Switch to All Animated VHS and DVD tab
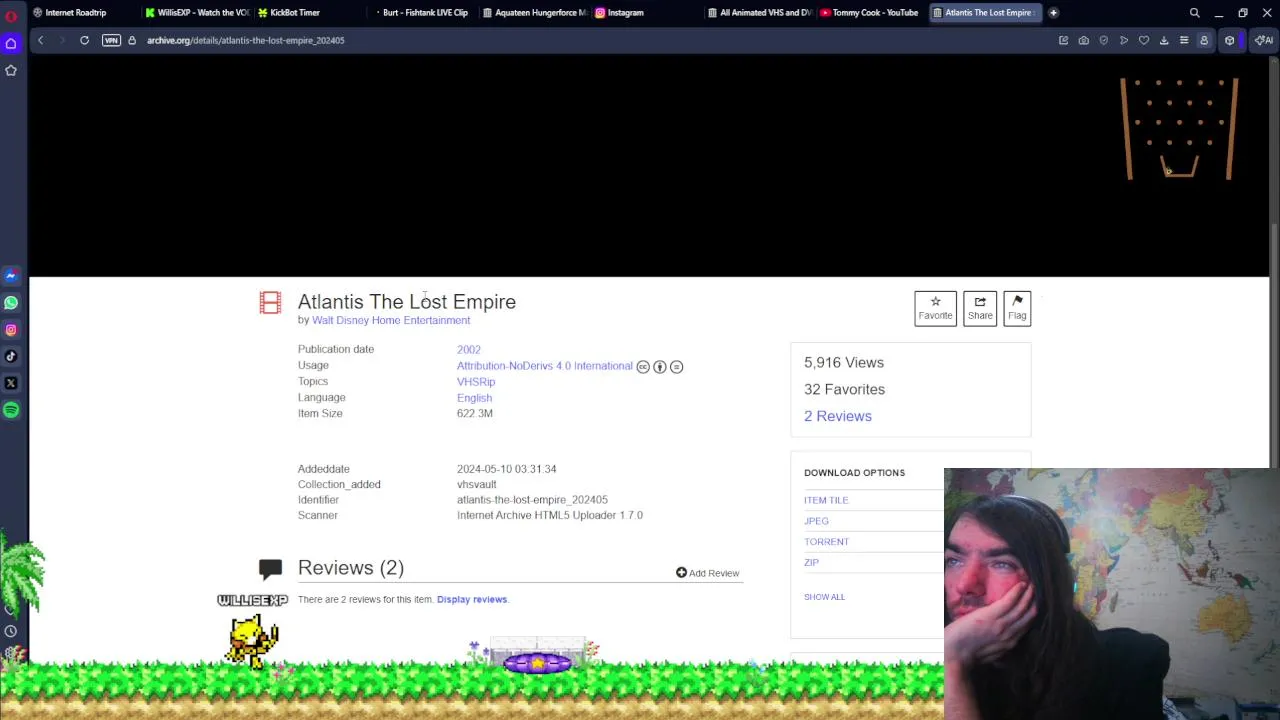The width and height of the screenshot is (1280, 720). click(x=760, y=13)
